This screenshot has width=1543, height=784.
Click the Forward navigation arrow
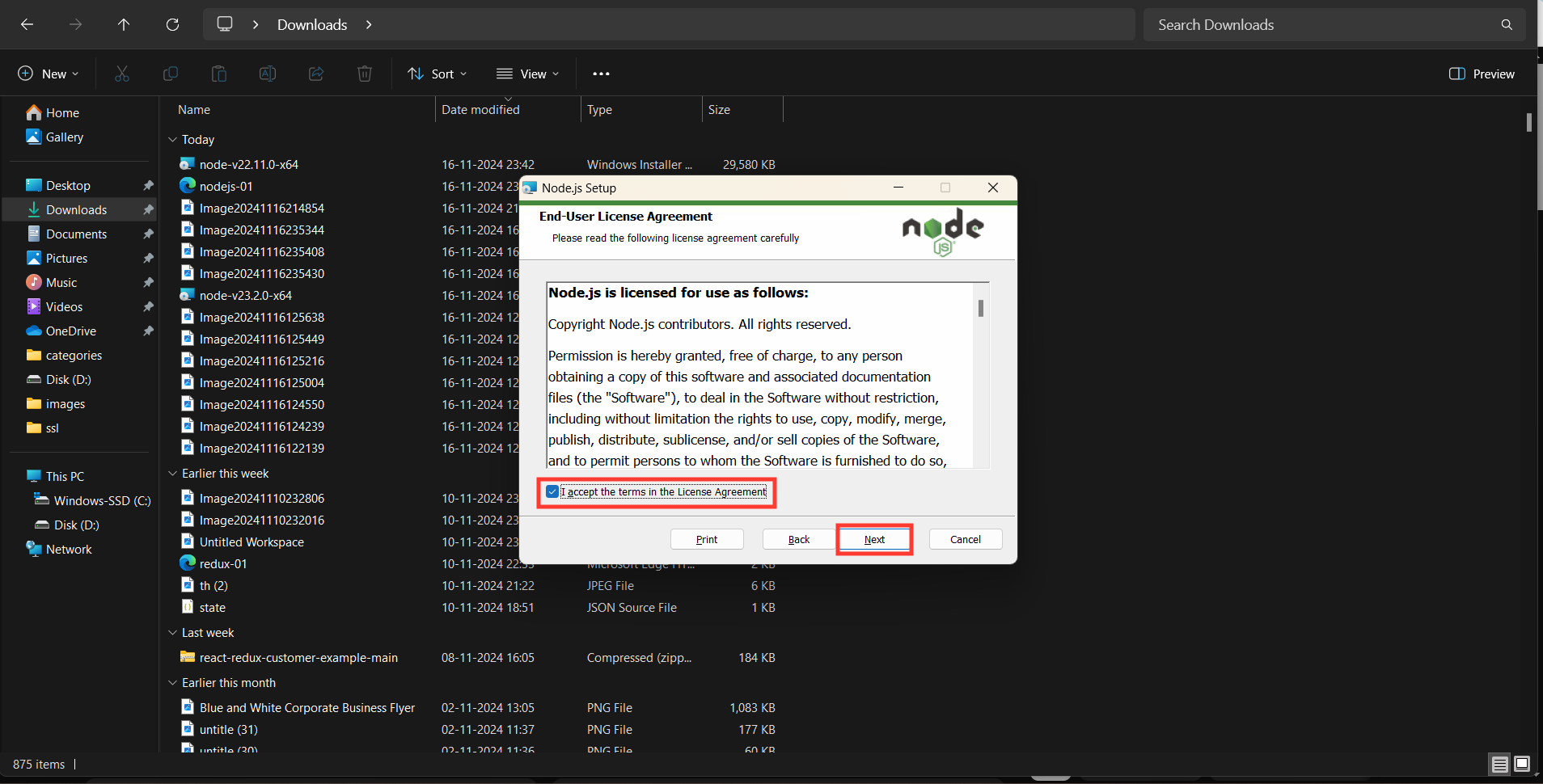(x=75, y=24)
